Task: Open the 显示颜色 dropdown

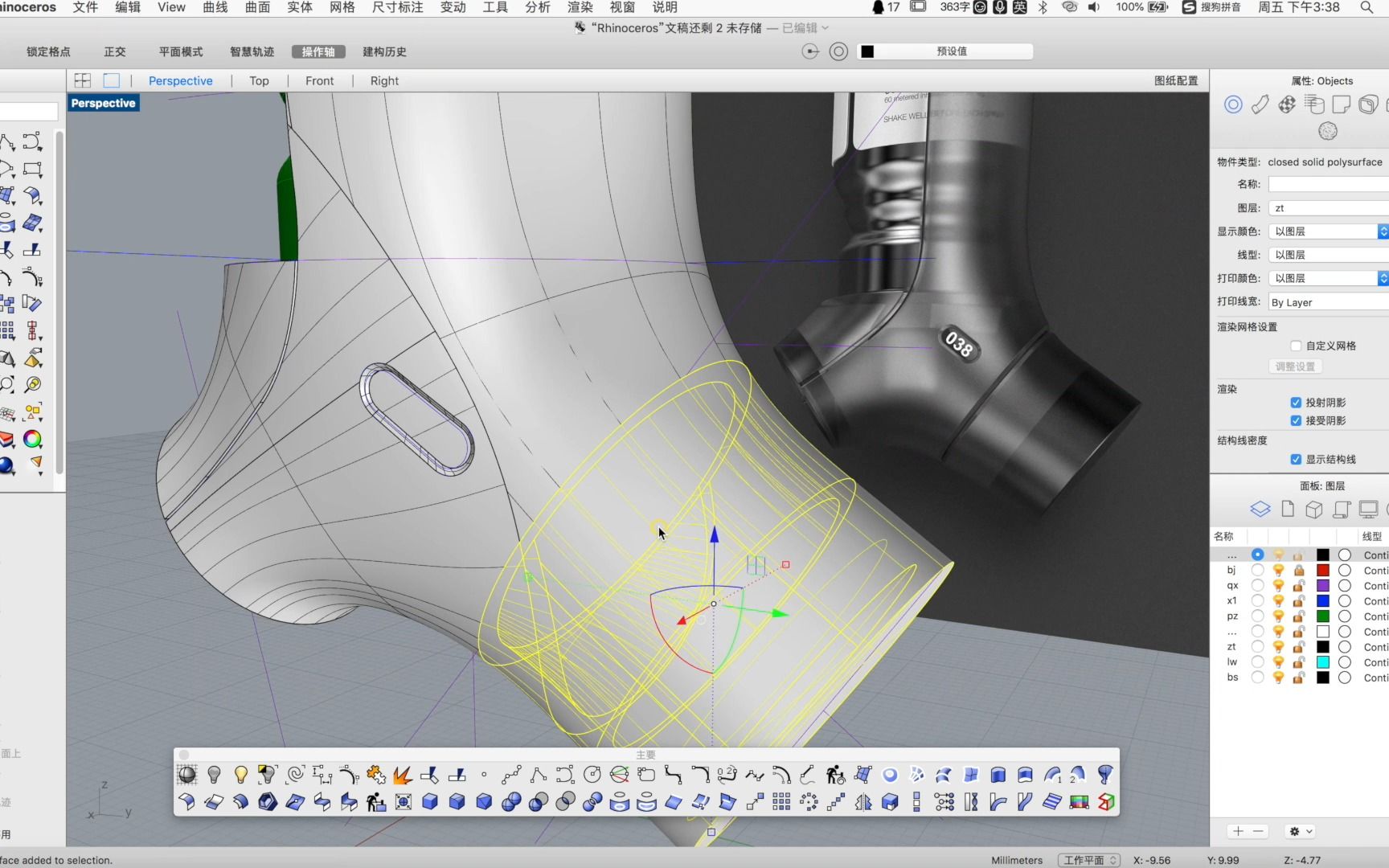Action: 1327,231
